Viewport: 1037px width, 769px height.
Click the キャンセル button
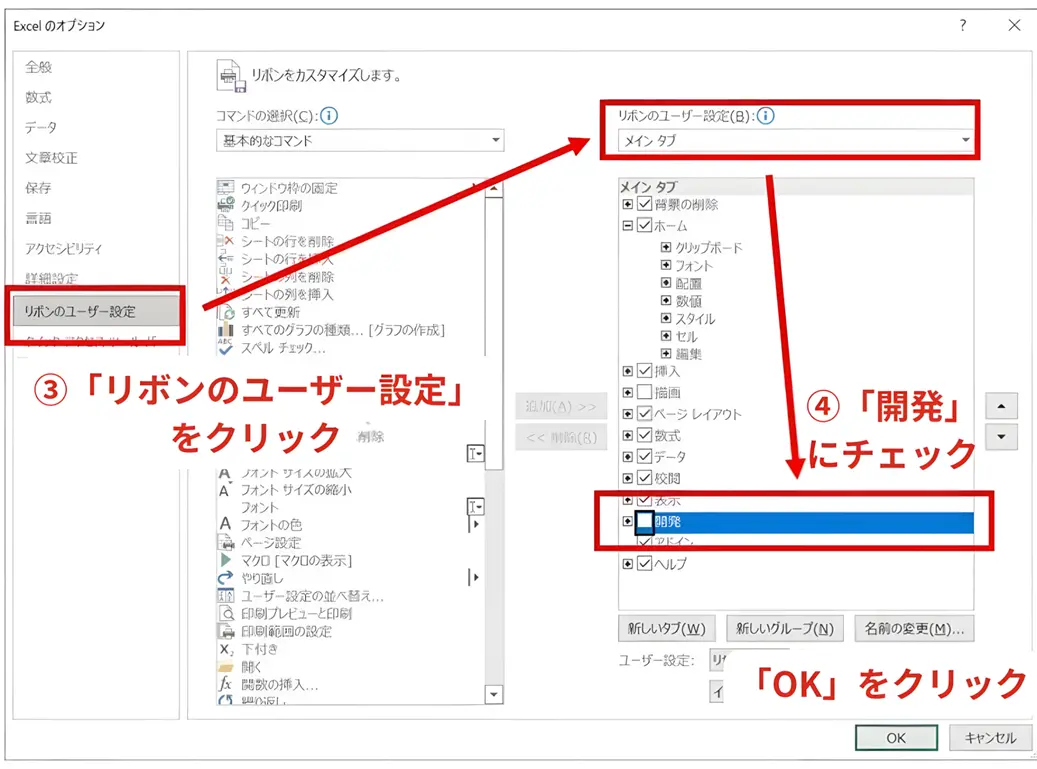(990, 738)
